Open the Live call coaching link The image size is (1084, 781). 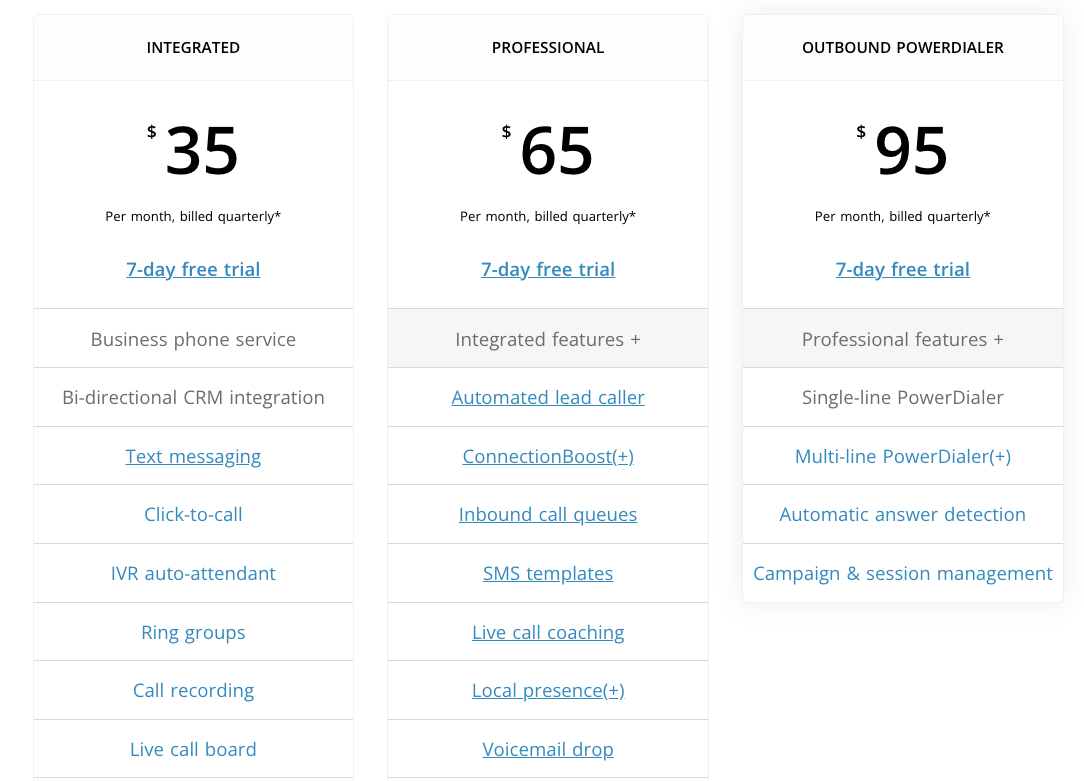548,632
